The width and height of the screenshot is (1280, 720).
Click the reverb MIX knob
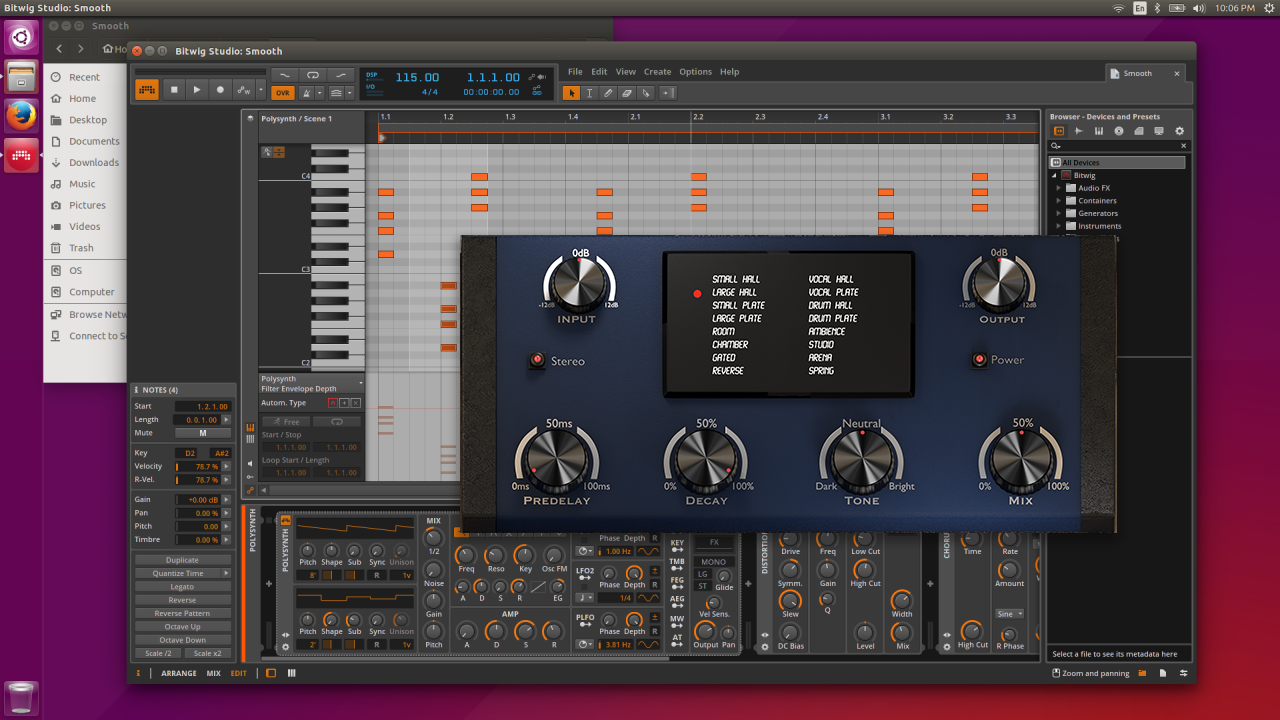tap(1021, 459)
